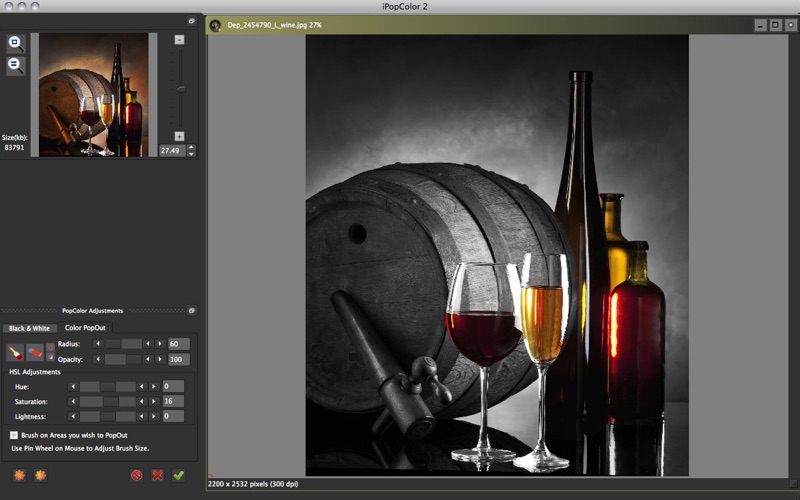Image resolution: width=800 pixels, height=500 pixels.
Task: Open the Color PopOut tab
Action: (85, 327)
